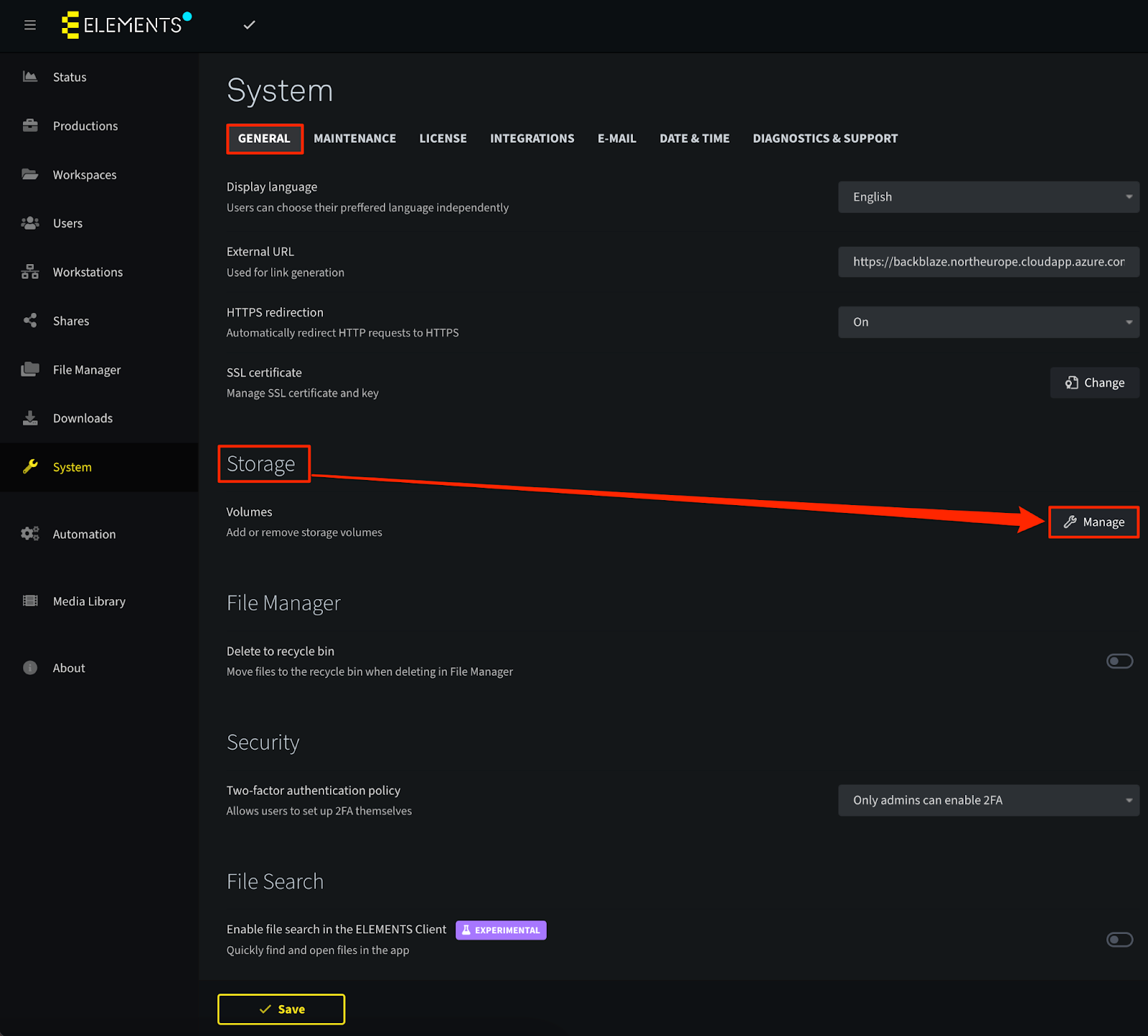
Task: Click the Workstations network icon
Action: (x=30, y=272)
